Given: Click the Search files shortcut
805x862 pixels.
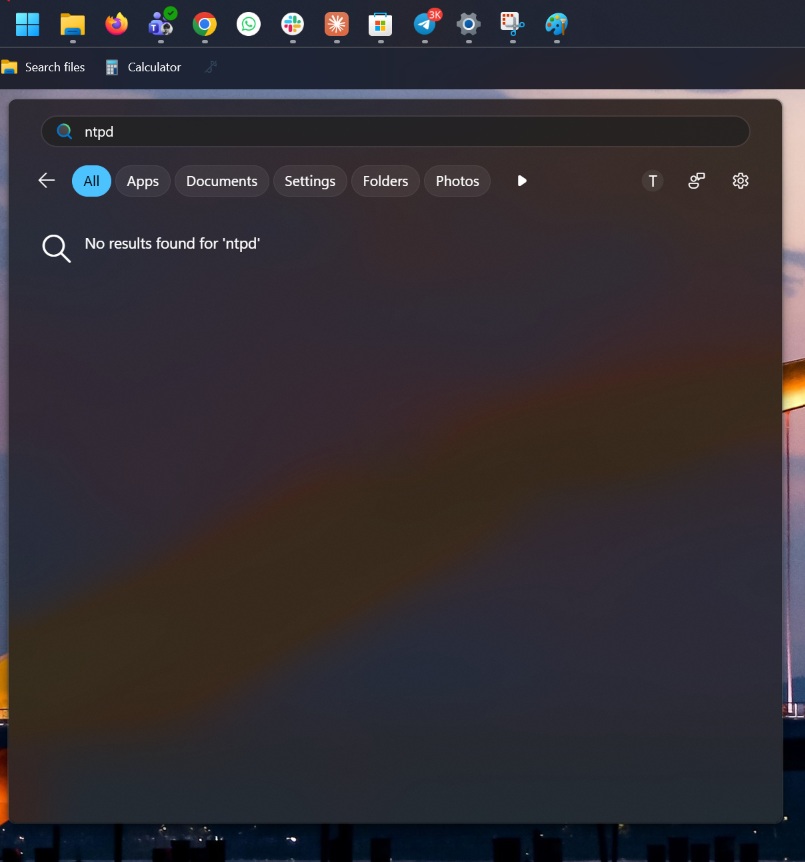Looking at the screenshot, I should (x=43, y=67).
